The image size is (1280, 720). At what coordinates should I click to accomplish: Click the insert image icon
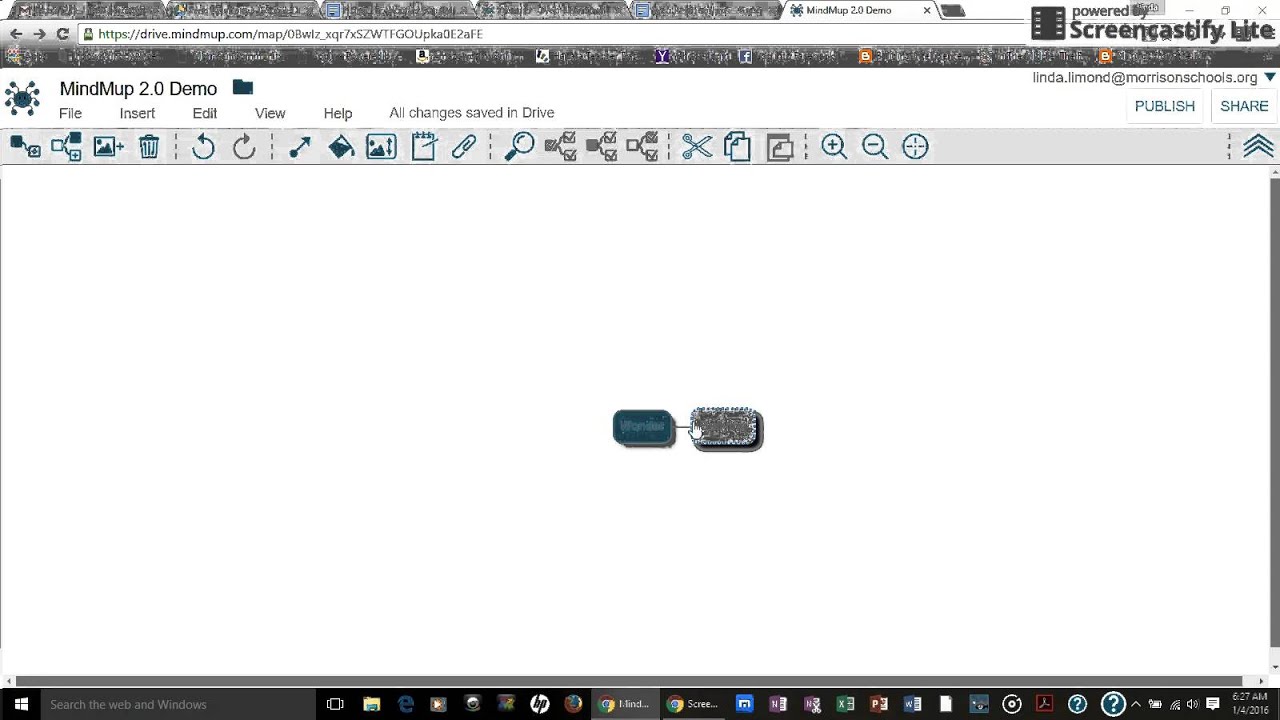tap(108, 147)
